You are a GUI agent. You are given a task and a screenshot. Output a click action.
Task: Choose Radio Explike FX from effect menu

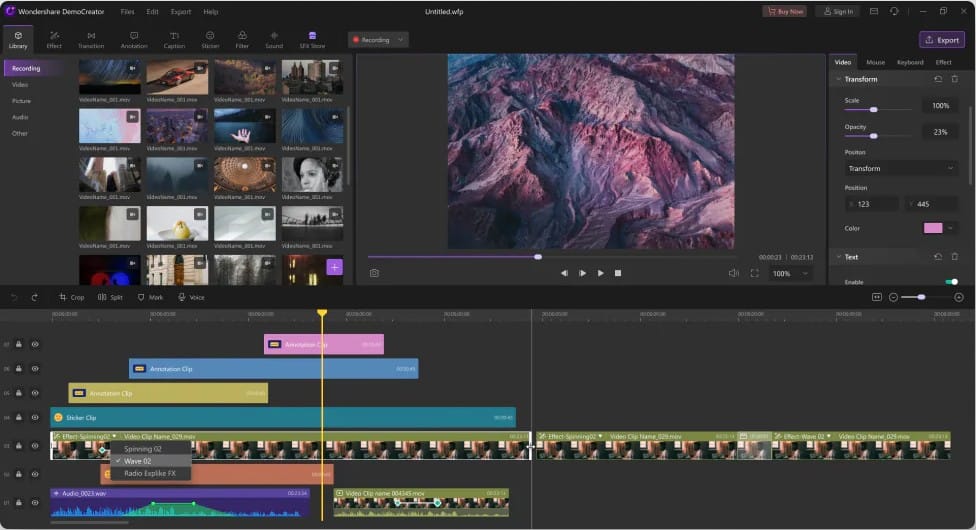tap(149, 473)
